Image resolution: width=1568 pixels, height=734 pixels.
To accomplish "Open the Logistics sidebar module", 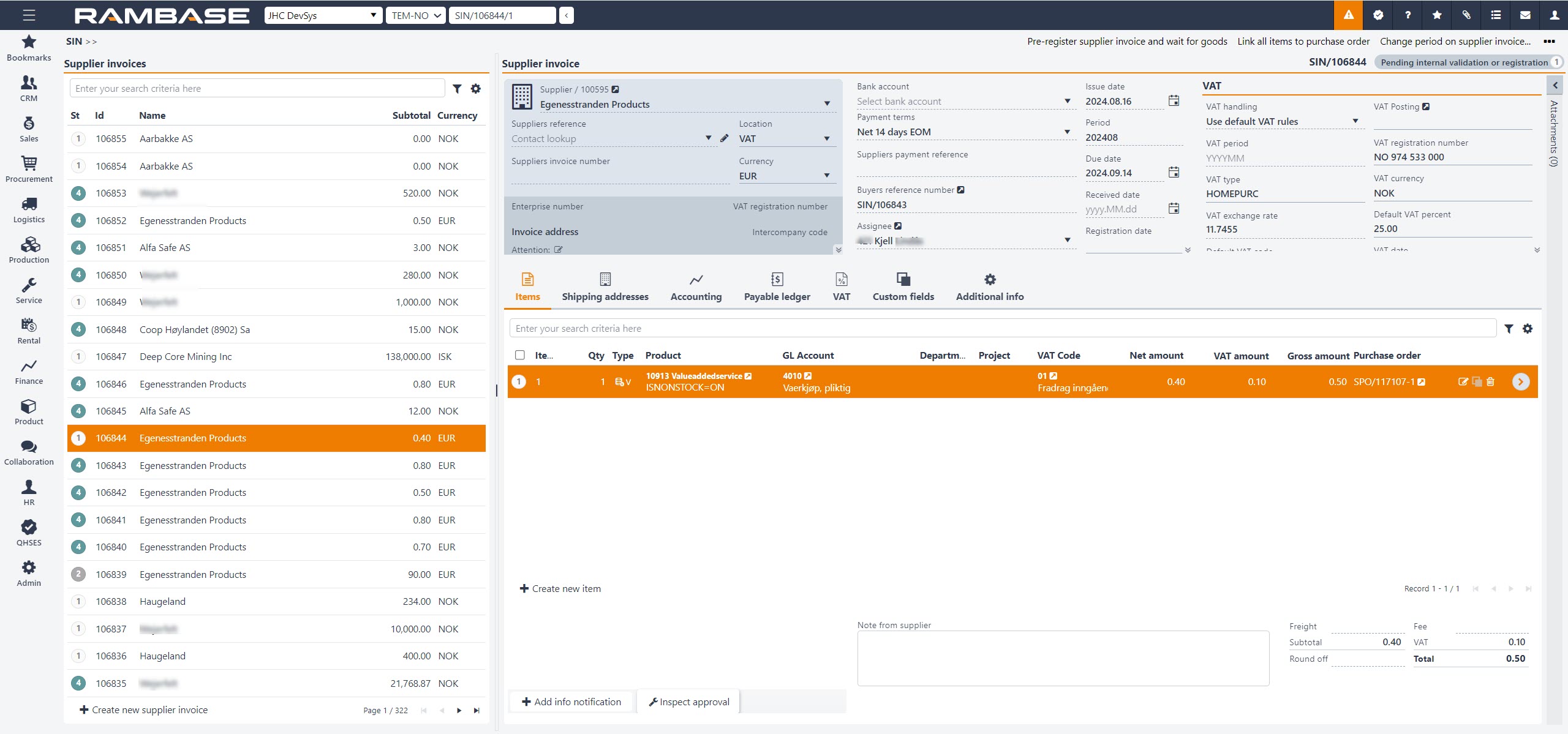I will point(29,209).
